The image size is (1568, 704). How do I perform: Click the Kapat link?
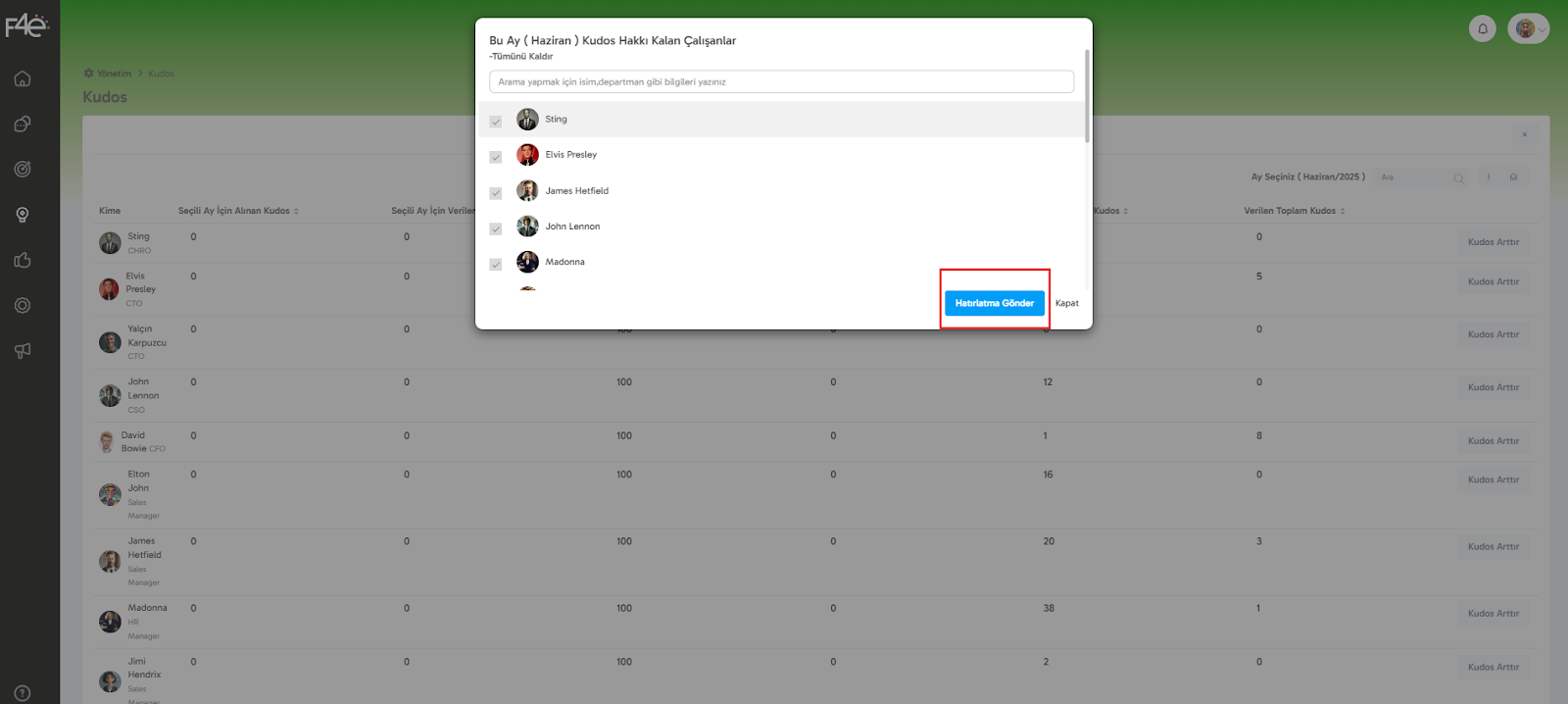[1067, 303]
